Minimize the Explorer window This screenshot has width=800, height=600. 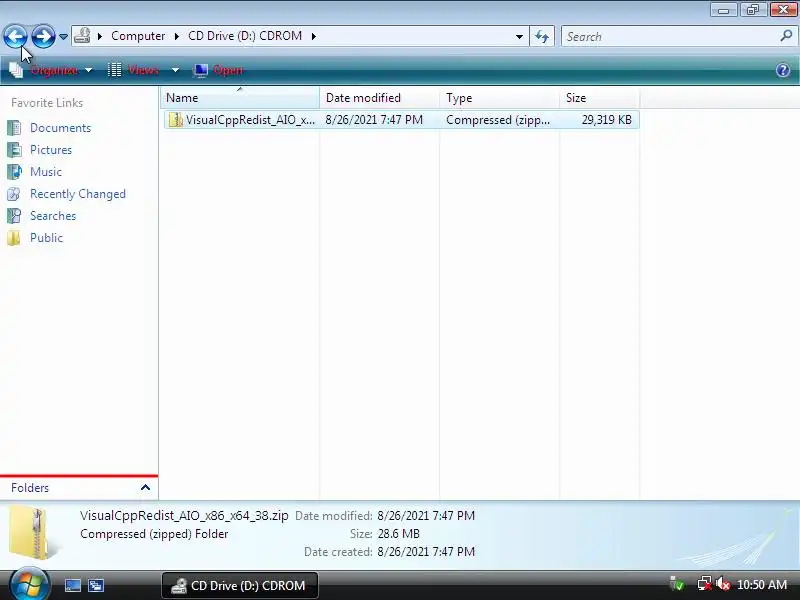tap(724, 9)
